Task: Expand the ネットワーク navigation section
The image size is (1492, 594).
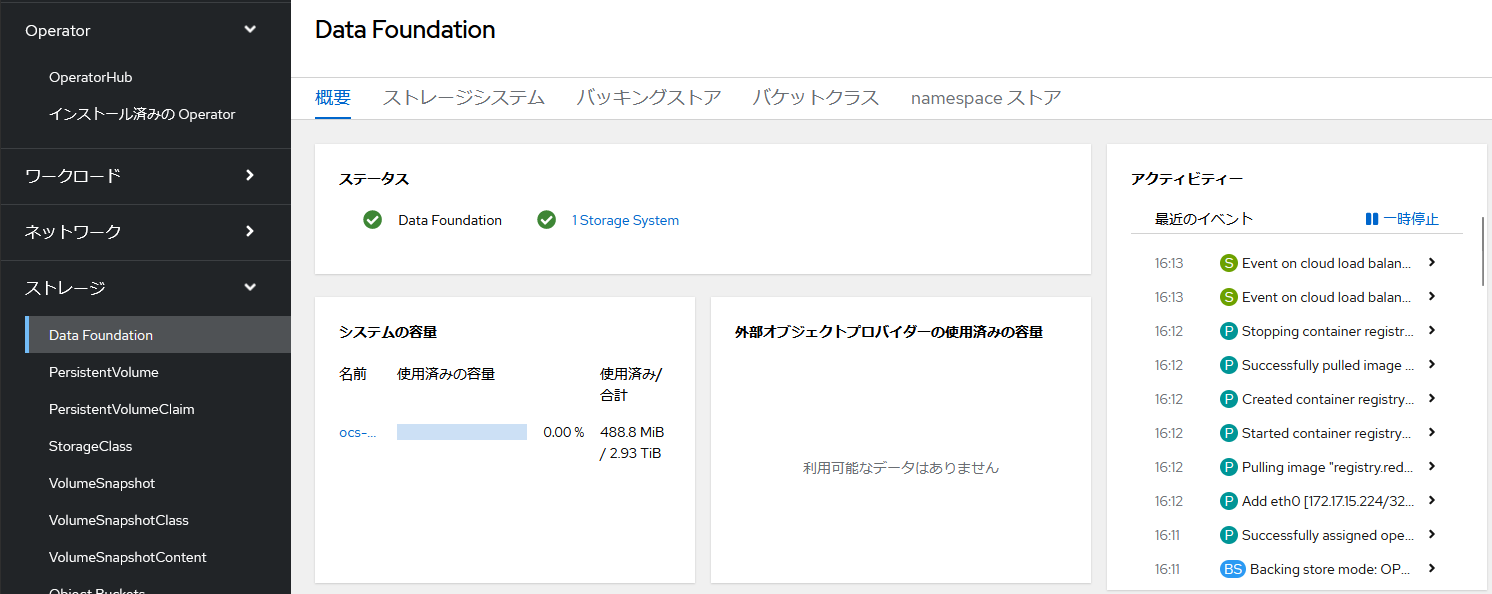Action: click(145, 232)
